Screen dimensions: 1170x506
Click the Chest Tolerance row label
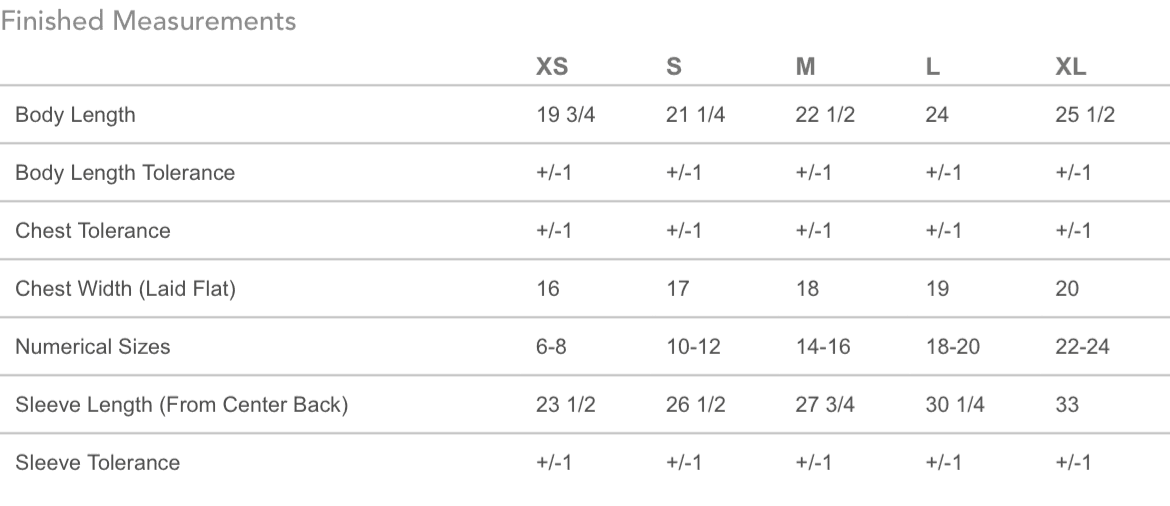coord(93,231)
